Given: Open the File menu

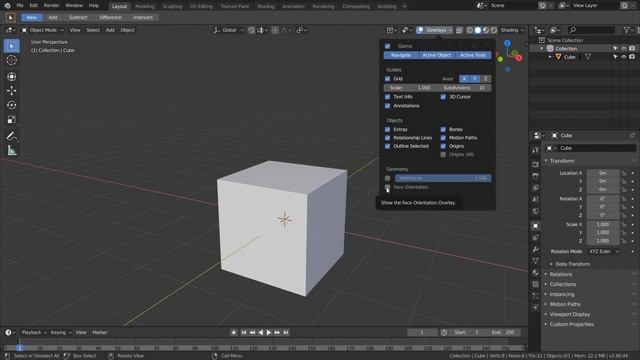Looking at the screenshot, I should click(20, 6).
